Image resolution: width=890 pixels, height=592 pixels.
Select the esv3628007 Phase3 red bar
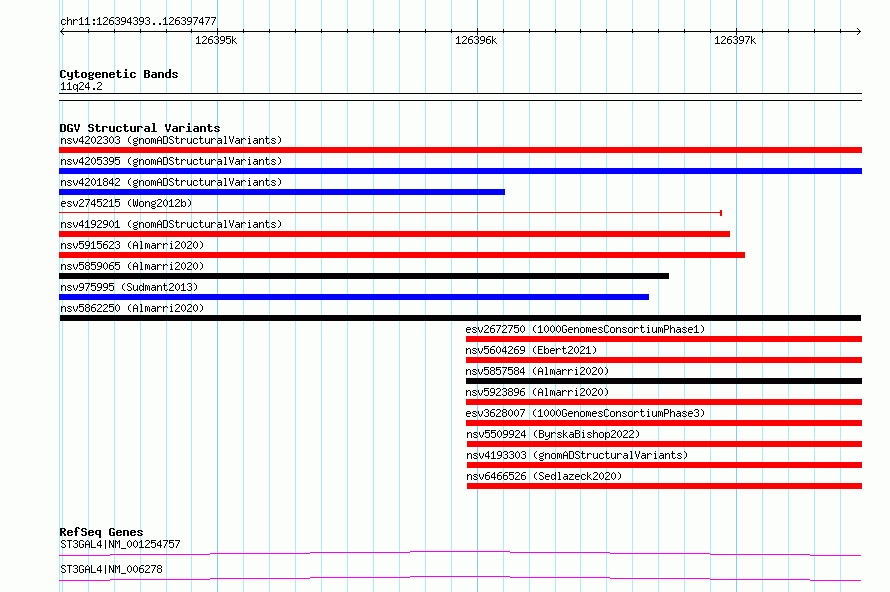click(x=664, y=423)
